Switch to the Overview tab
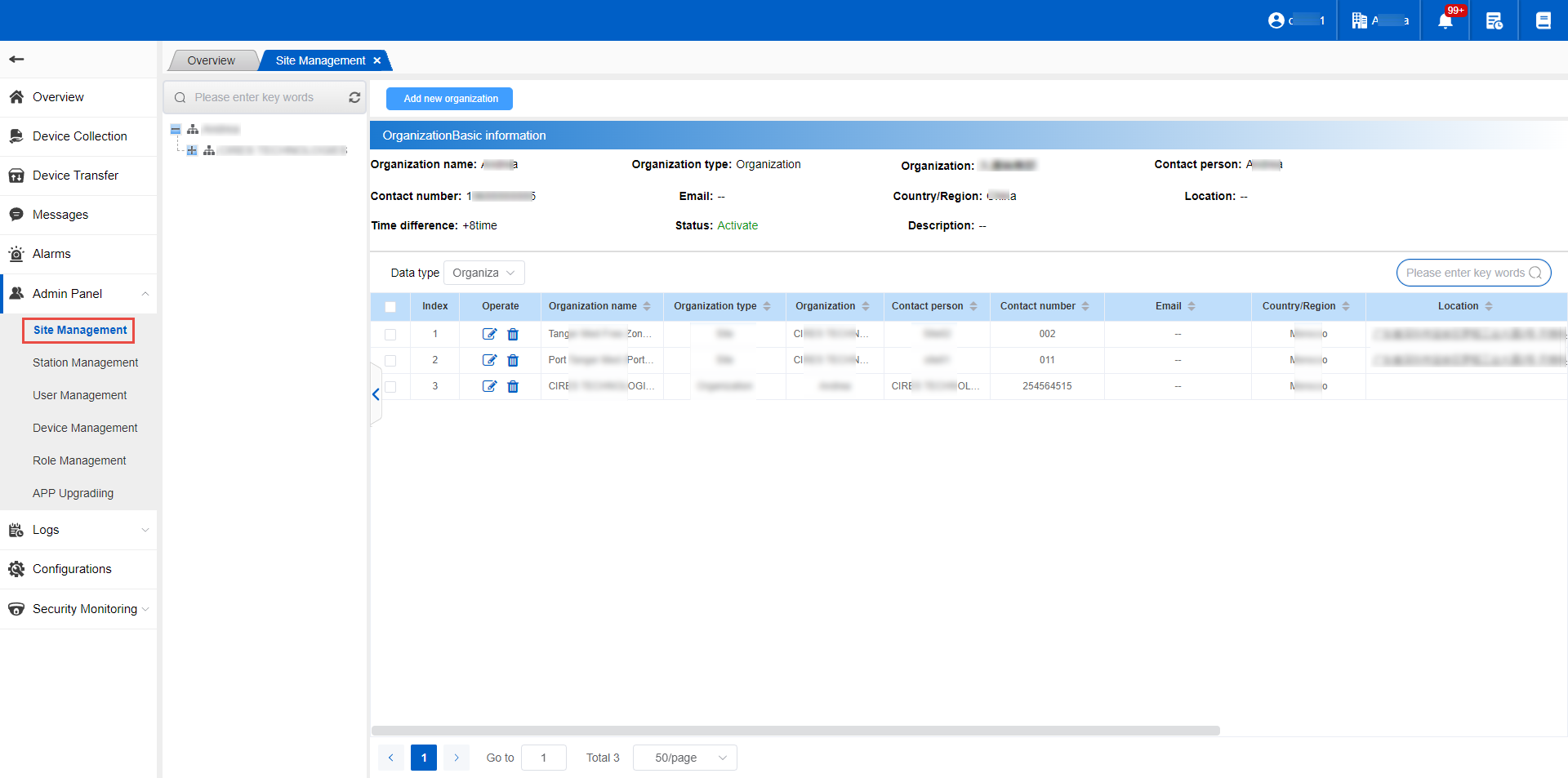The height and width of the screenshot is (778, 1568). pyautogui.click(x=211, y=60)
